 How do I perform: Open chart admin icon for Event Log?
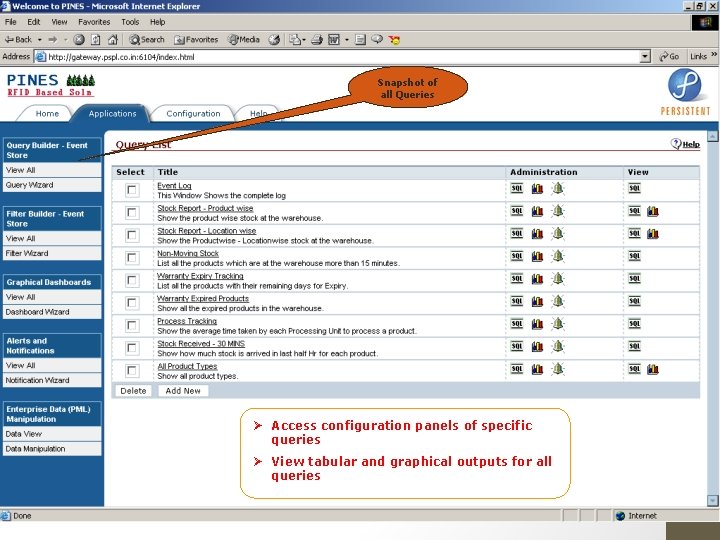[x=537, y=188]
